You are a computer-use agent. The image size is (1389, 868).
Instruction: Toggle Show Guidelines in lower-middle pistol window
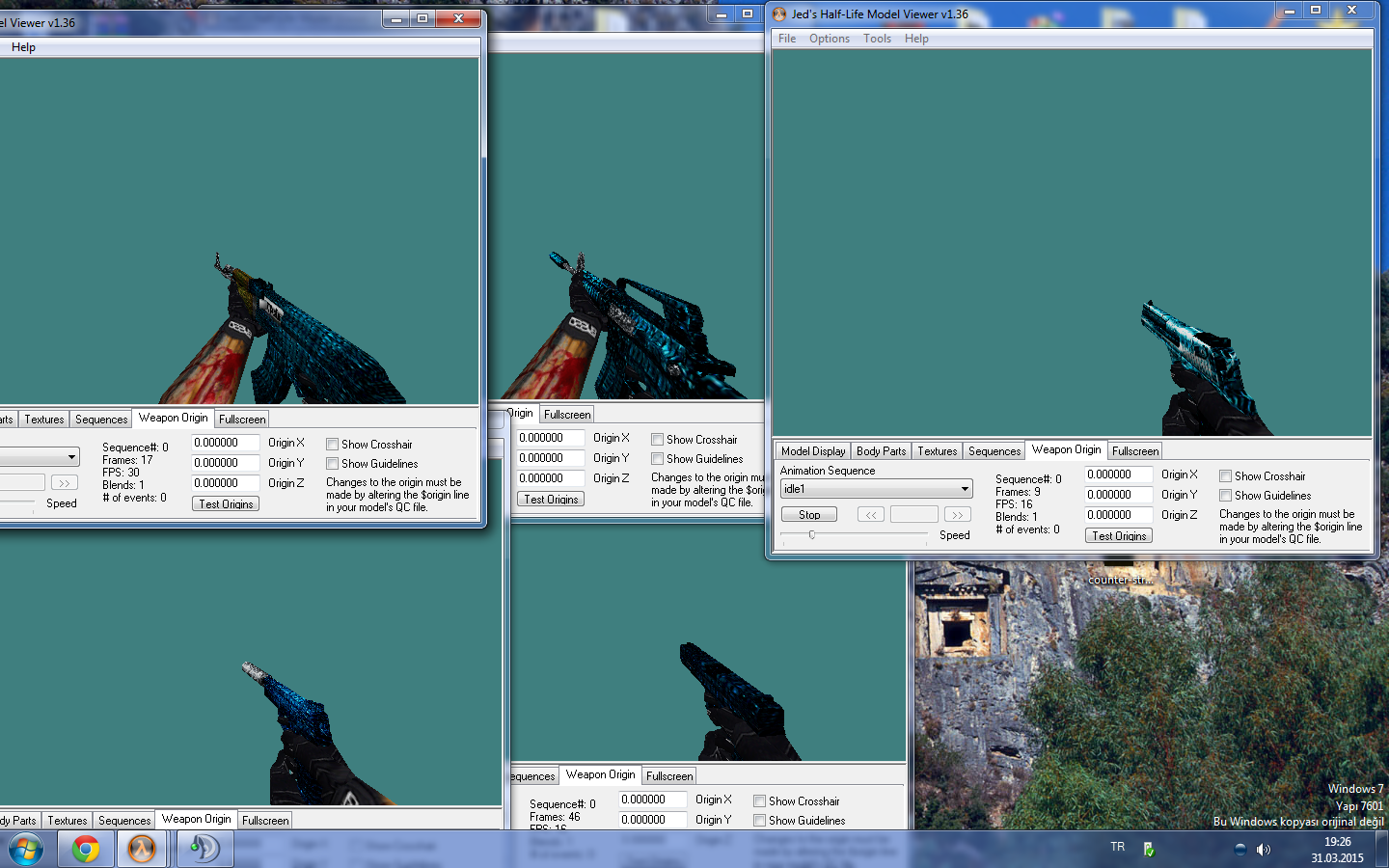click(x=759, y=821)
